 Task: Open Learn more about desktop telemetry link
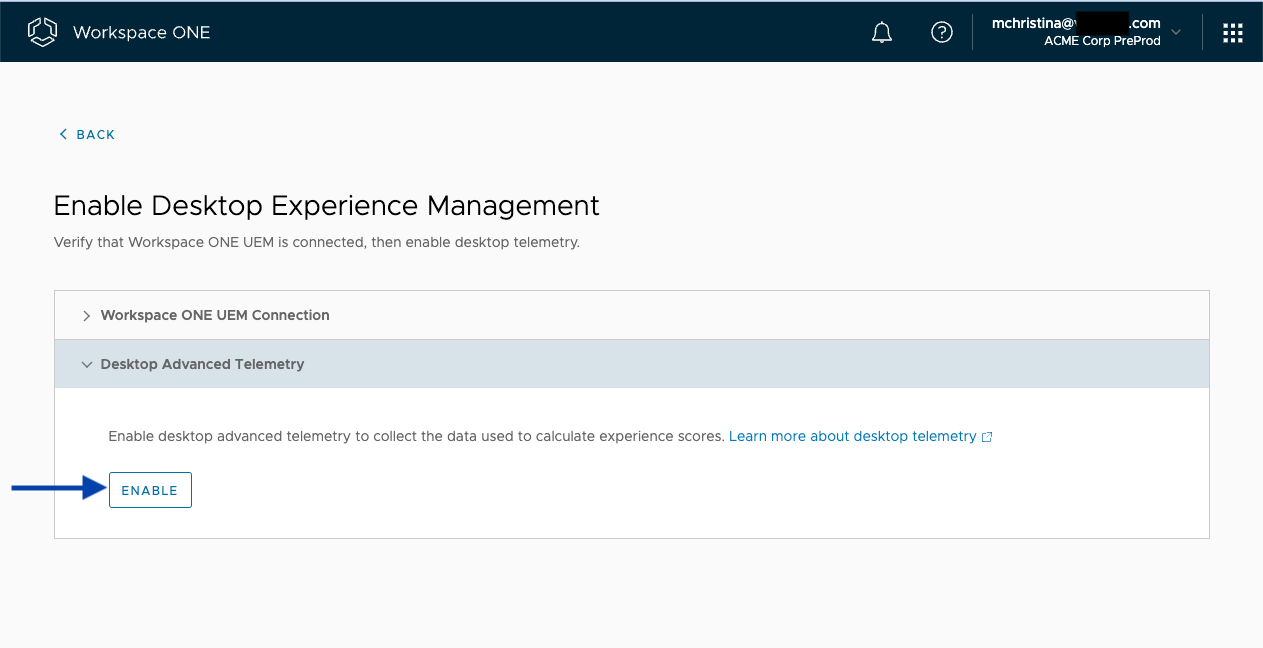coord(852,436)
